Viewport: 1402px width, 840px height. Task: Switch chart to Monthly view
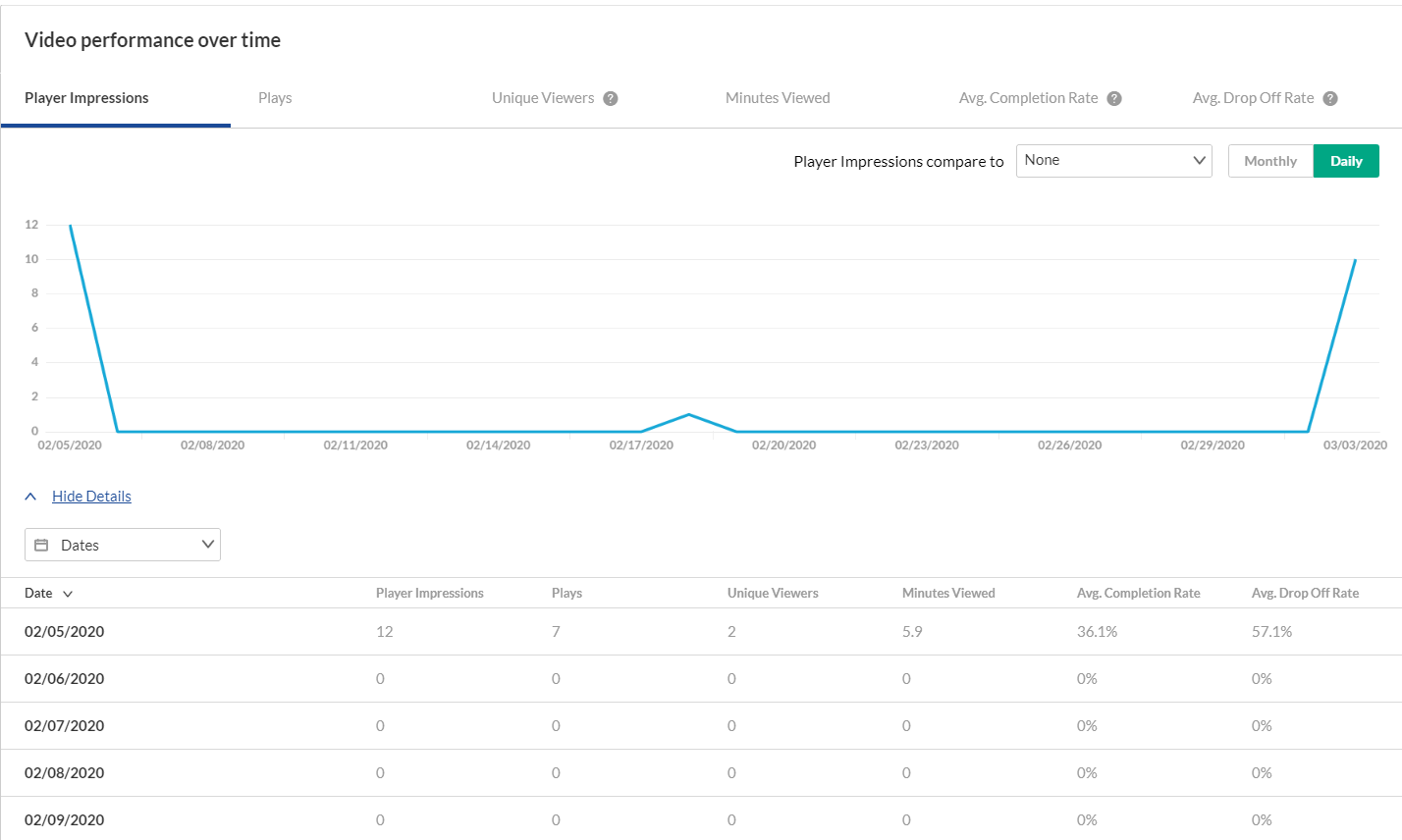(x=1270, y=161)
